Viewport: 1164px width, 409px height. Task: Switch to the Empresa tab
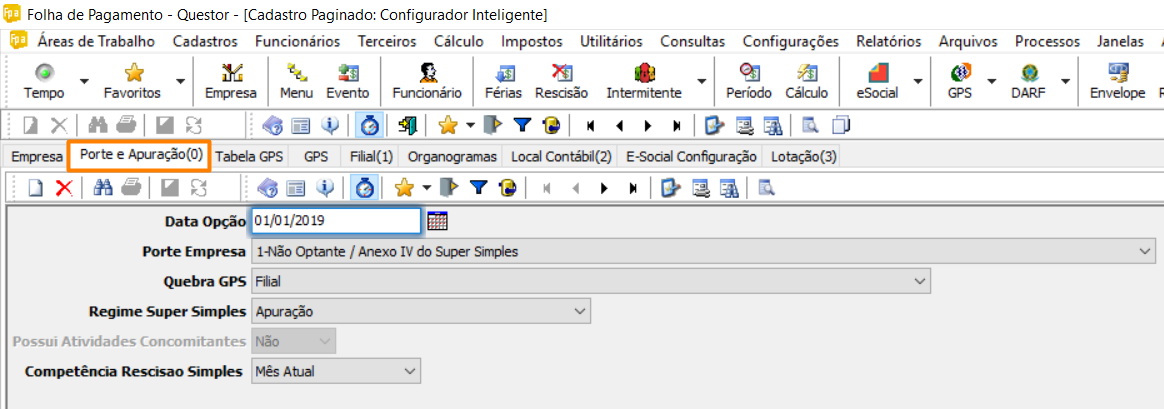[x=37, y=157]
